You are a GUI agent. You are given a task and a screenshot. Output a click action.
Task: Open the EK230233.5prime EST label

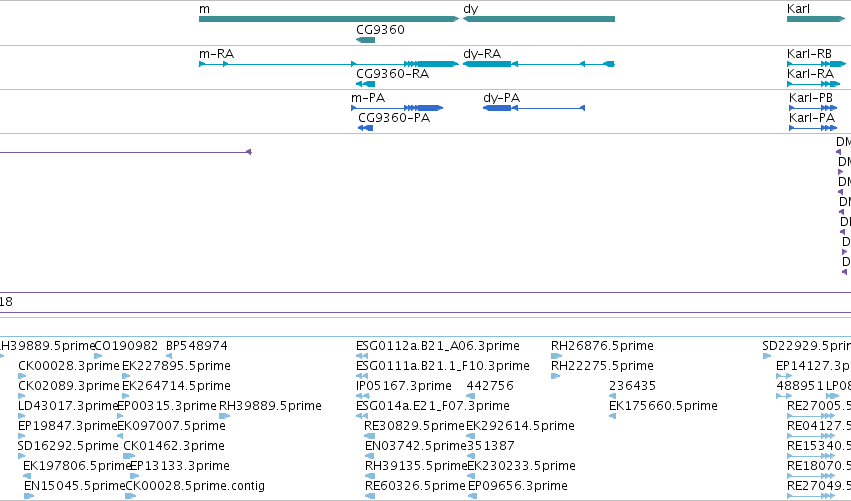522,466
